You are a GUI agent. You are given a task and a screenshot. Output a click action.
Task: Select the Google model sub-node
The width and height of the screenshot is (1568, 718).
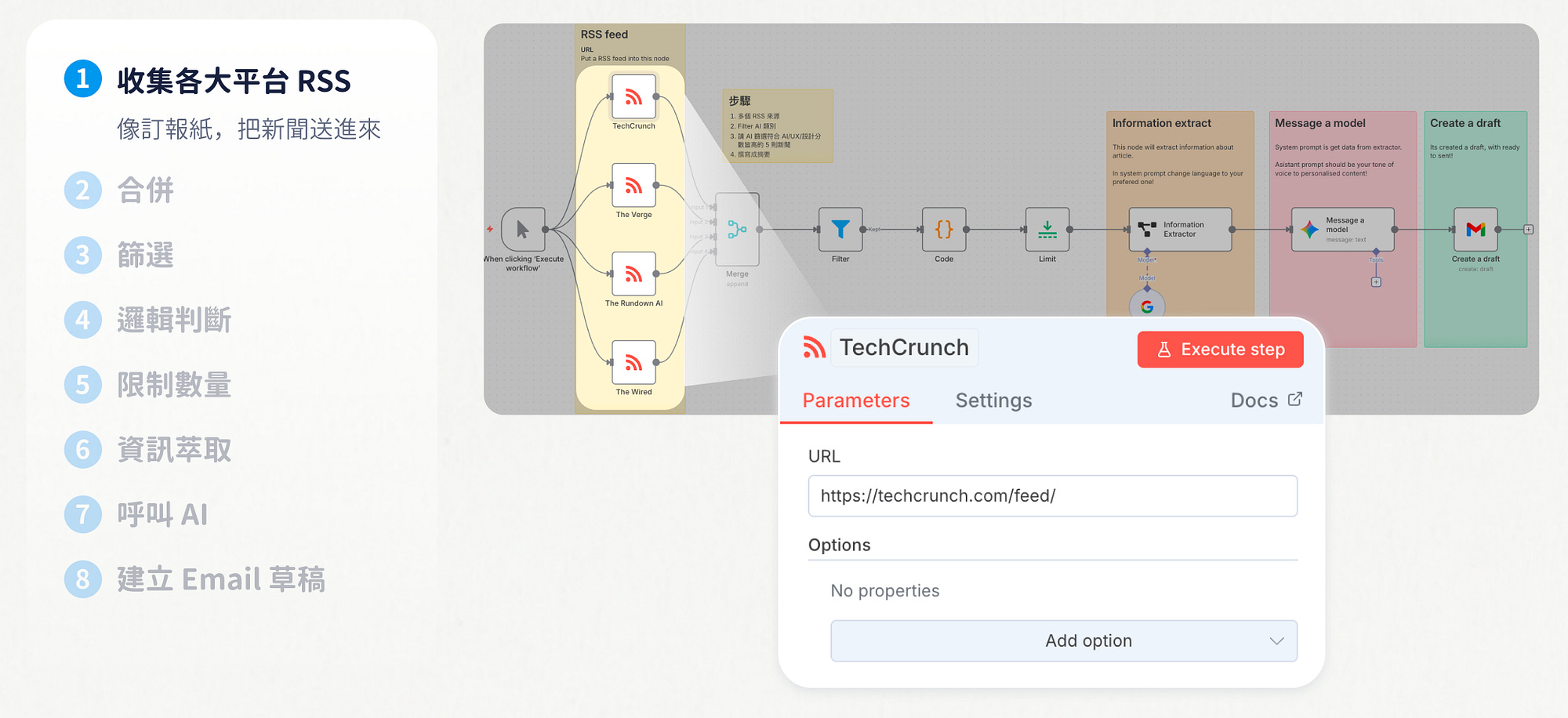(x=1147, y=306)
